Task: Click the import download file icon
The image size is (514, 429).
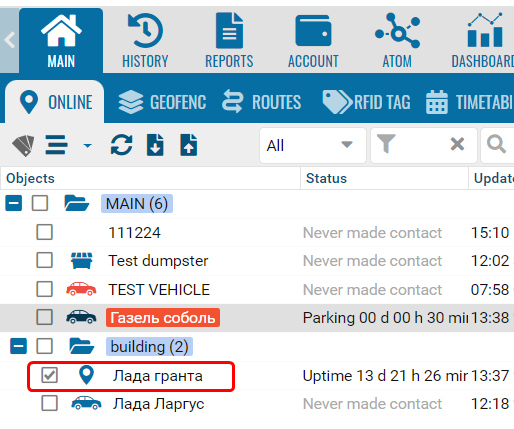Action: [x=155, y=145]
